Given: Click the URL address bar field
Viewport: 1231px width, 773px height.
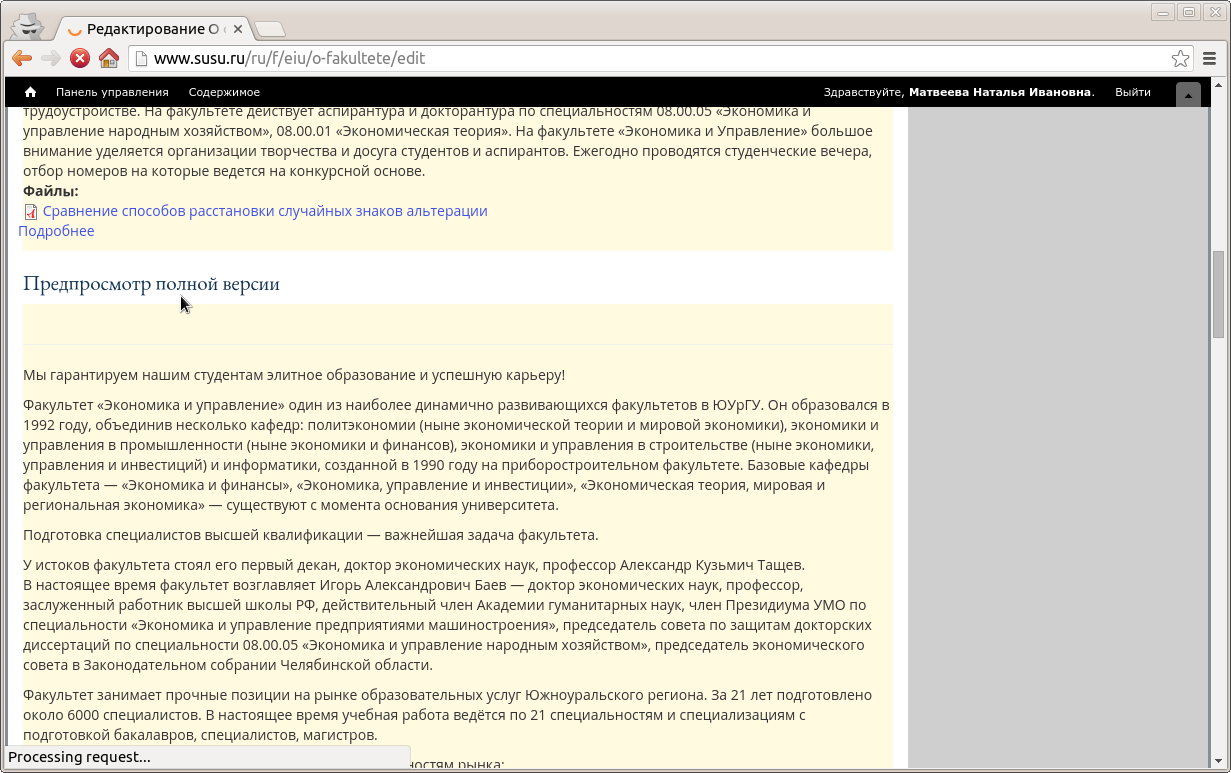Looking at the screenshot, I should point(650,58).
